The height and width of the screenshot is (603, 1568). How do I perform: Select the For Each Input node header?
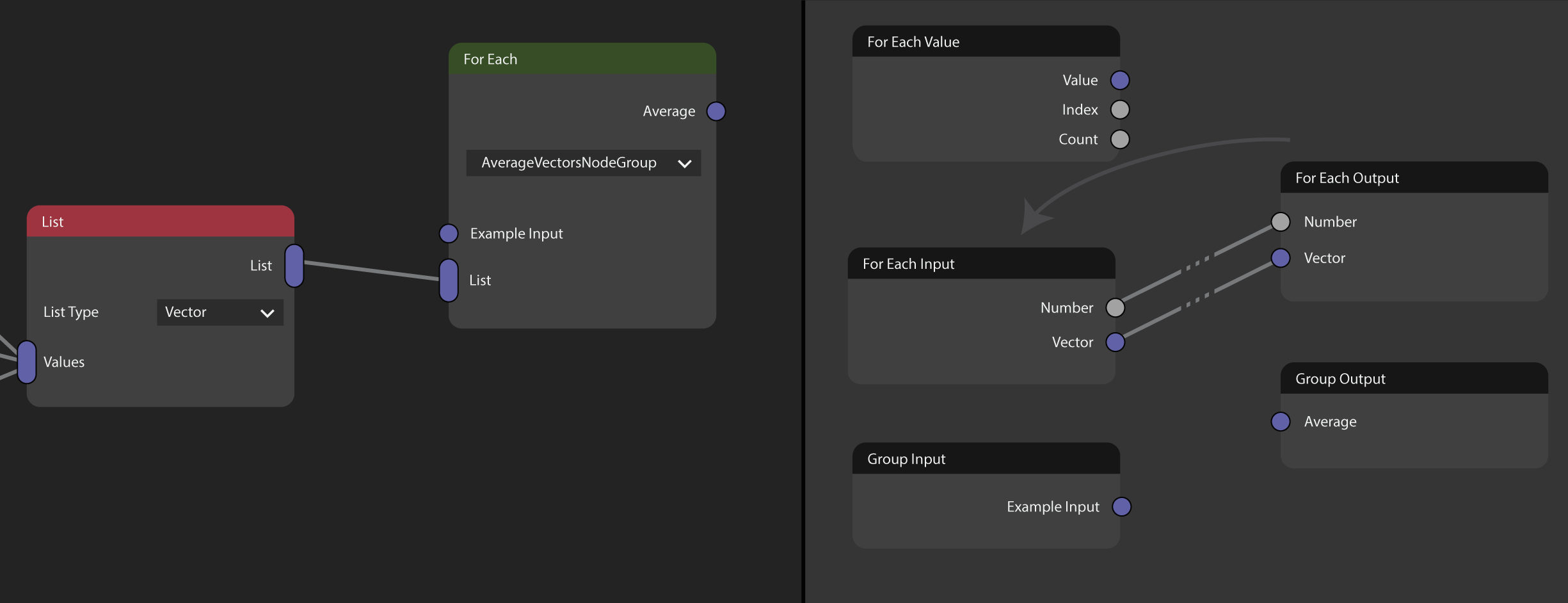click(982, 264)
